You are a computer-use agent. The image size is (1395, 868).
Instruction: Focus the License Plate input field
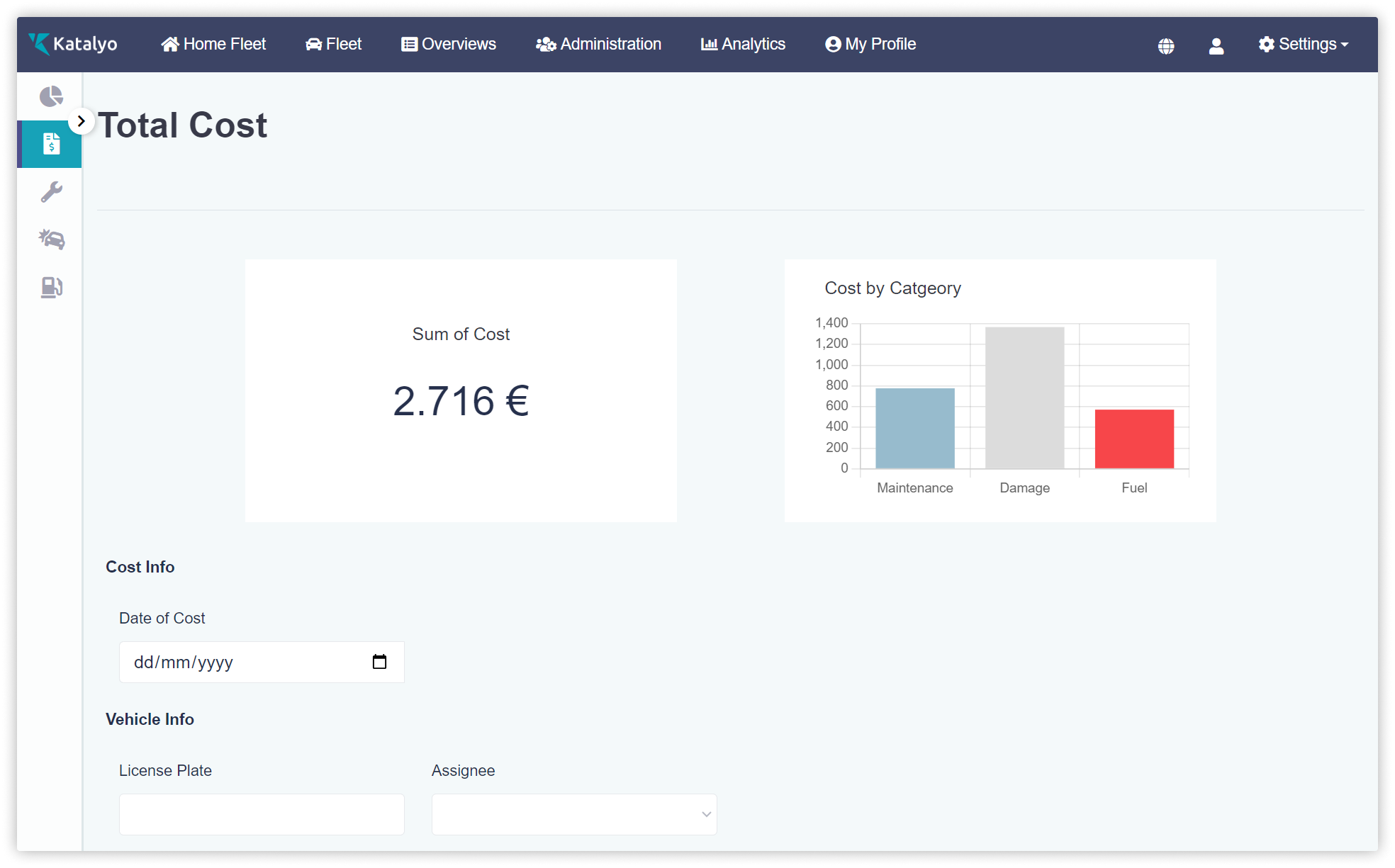[262, 814]
